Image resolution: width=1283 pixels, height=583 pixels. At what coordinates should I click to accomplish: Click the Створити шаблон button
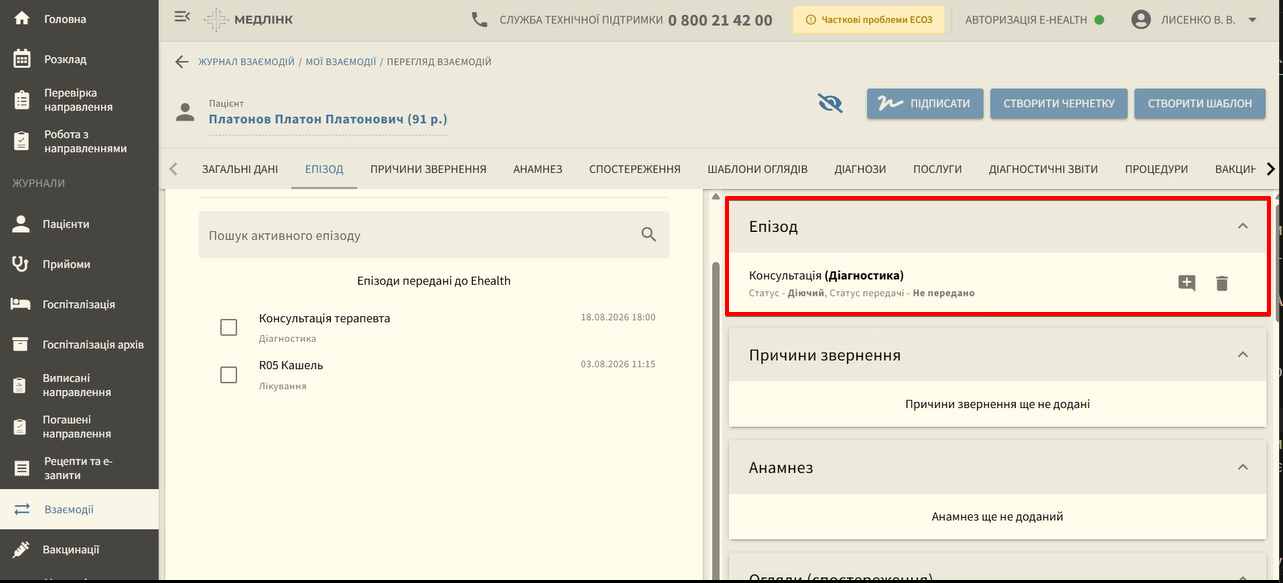(x=1199, y=104)
